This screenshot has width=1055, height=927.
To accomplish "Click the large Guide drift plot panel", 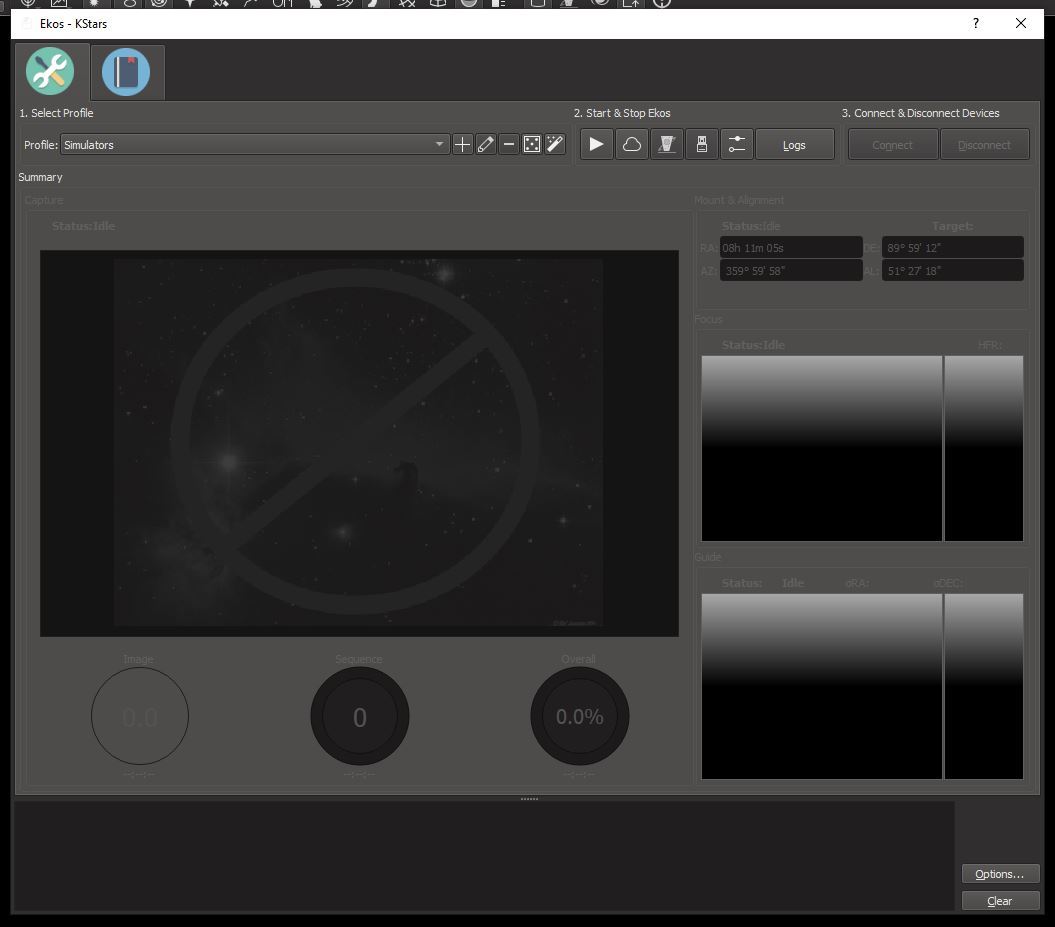I will click(822, 686).
